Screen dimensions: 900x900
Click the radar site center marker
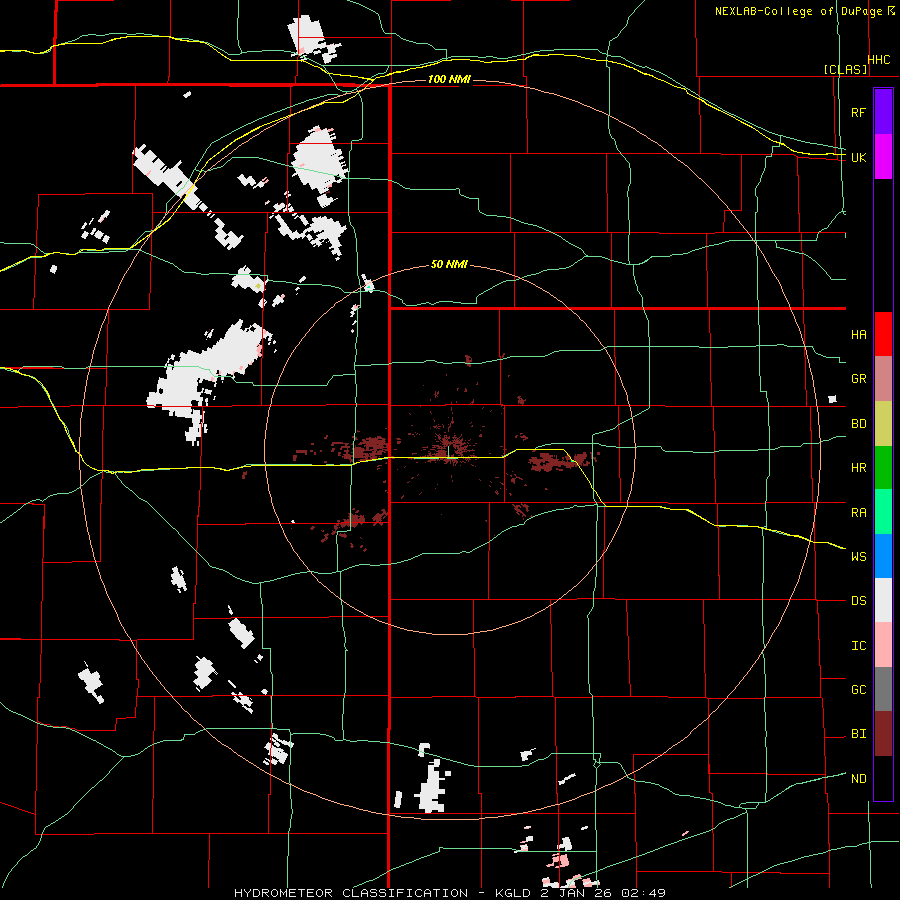pos(448,452)
